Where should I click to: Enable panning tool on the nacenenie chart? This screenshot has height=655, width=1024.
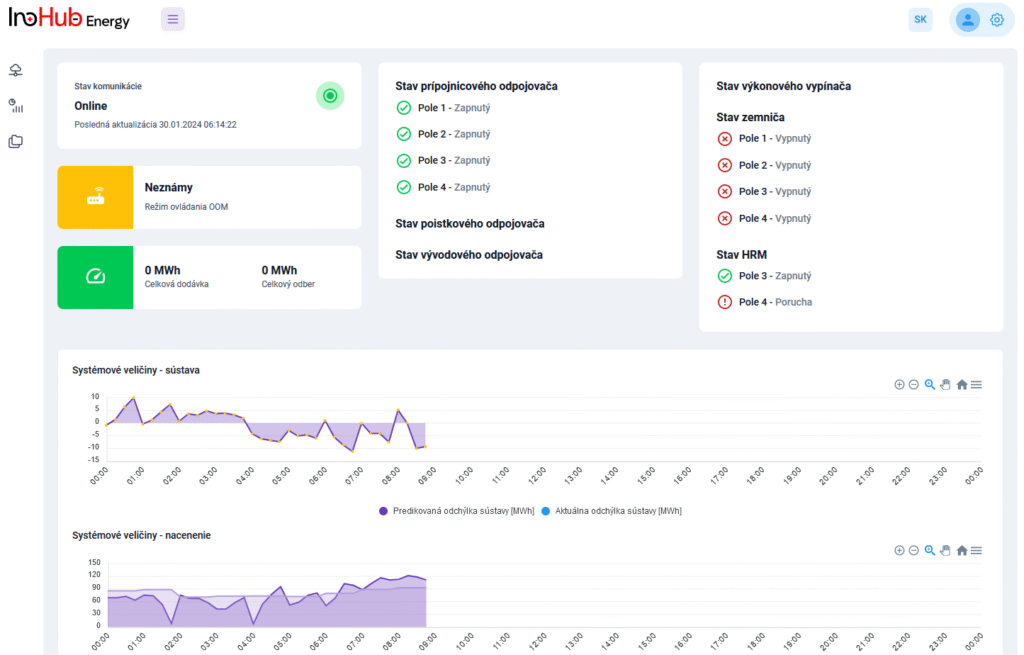point(945,550)
